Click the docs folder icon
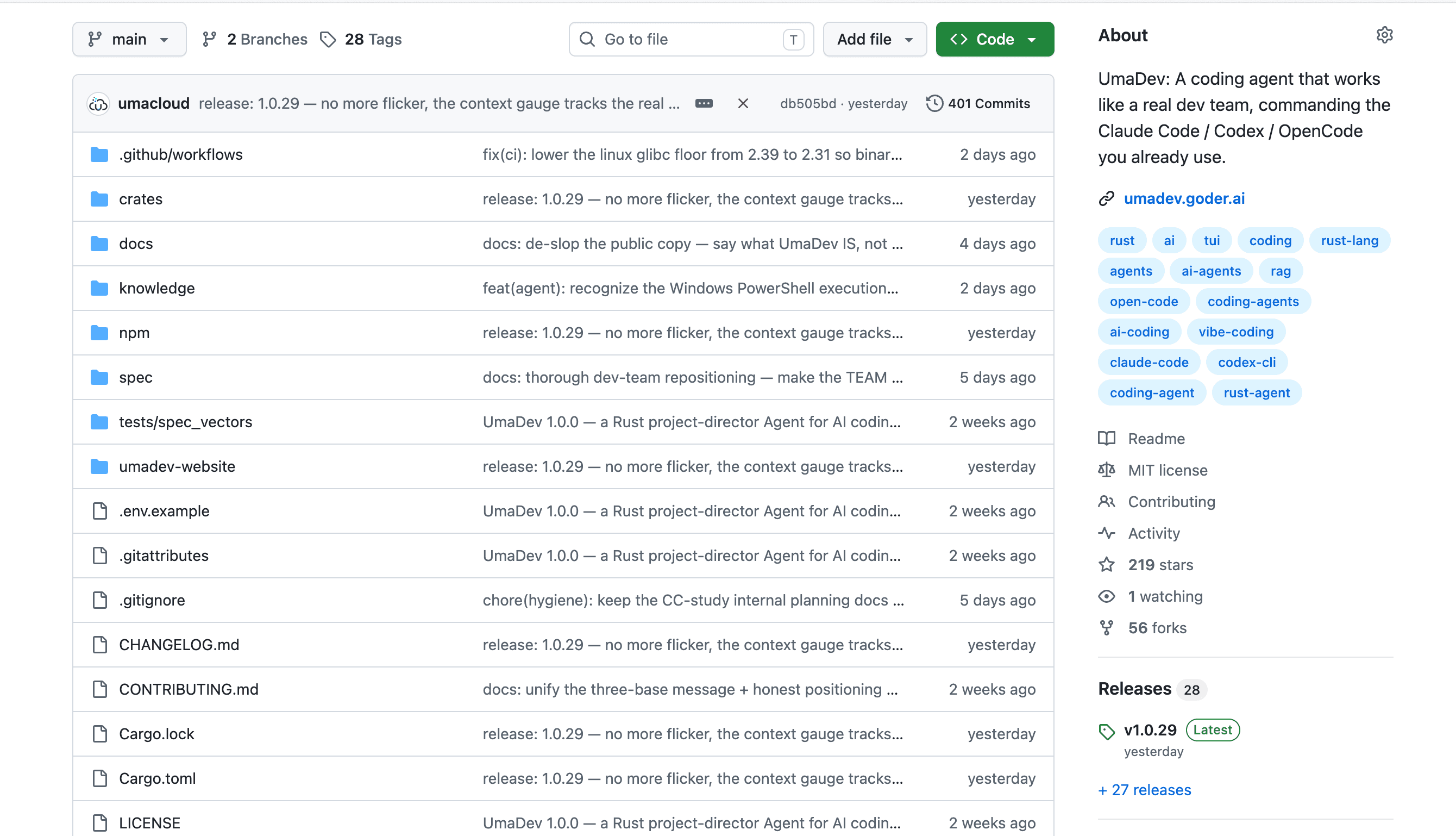 point(99,244)
